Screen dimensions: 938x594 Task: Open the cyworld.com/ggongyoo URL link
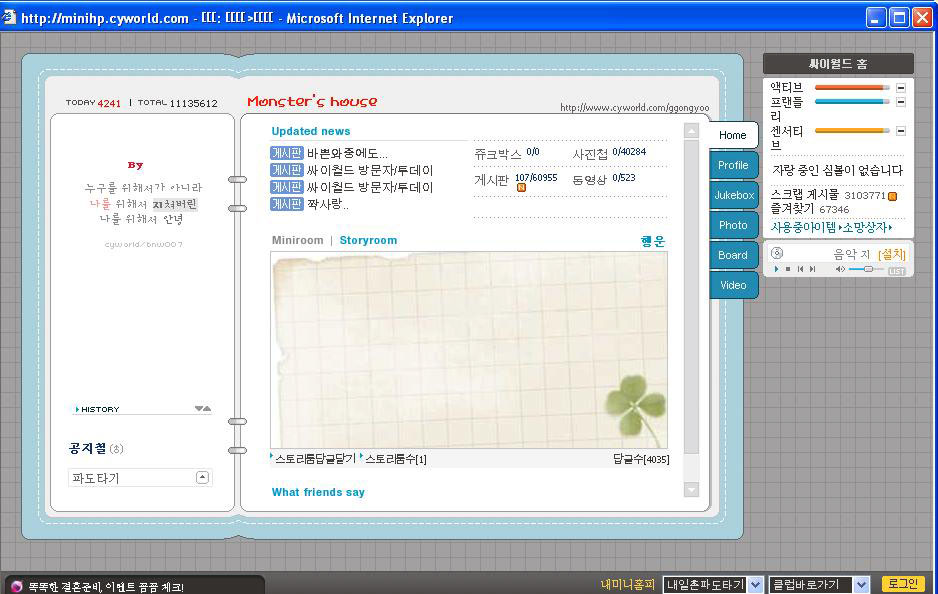[635, 108]
